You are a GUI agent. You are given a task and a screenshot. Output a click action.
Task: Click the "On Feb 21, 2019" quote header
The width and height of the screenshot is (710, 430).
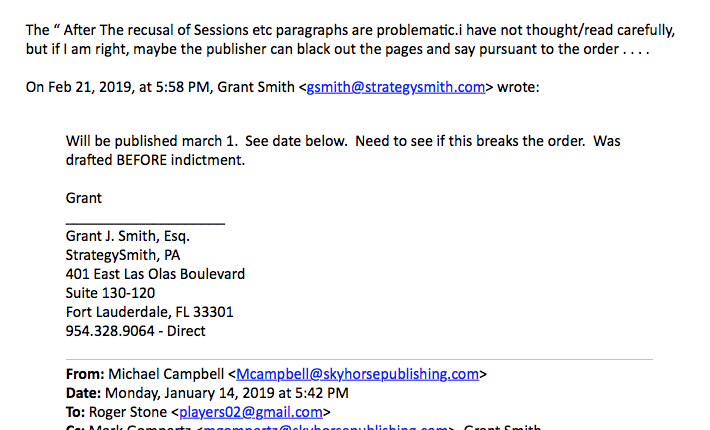click(82, 87)
